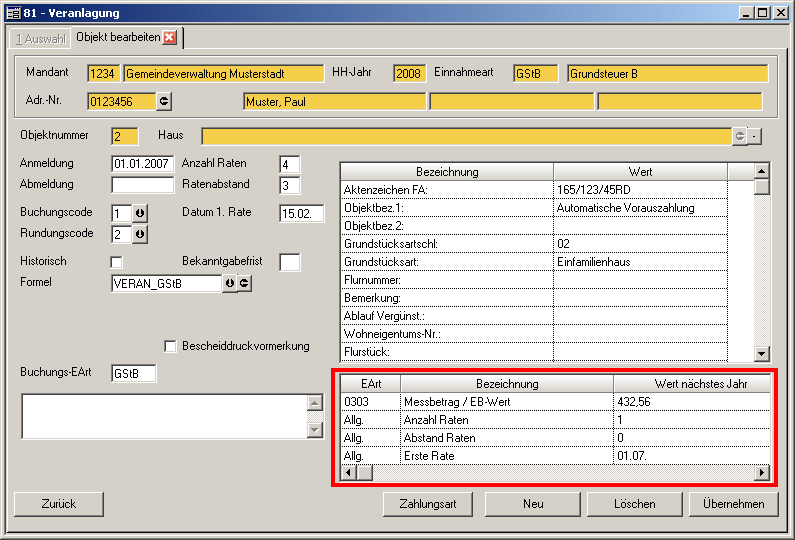Toggle the Historisch checkbox
This screenshot has height=540, width=795.
click(x=116, y=262)
